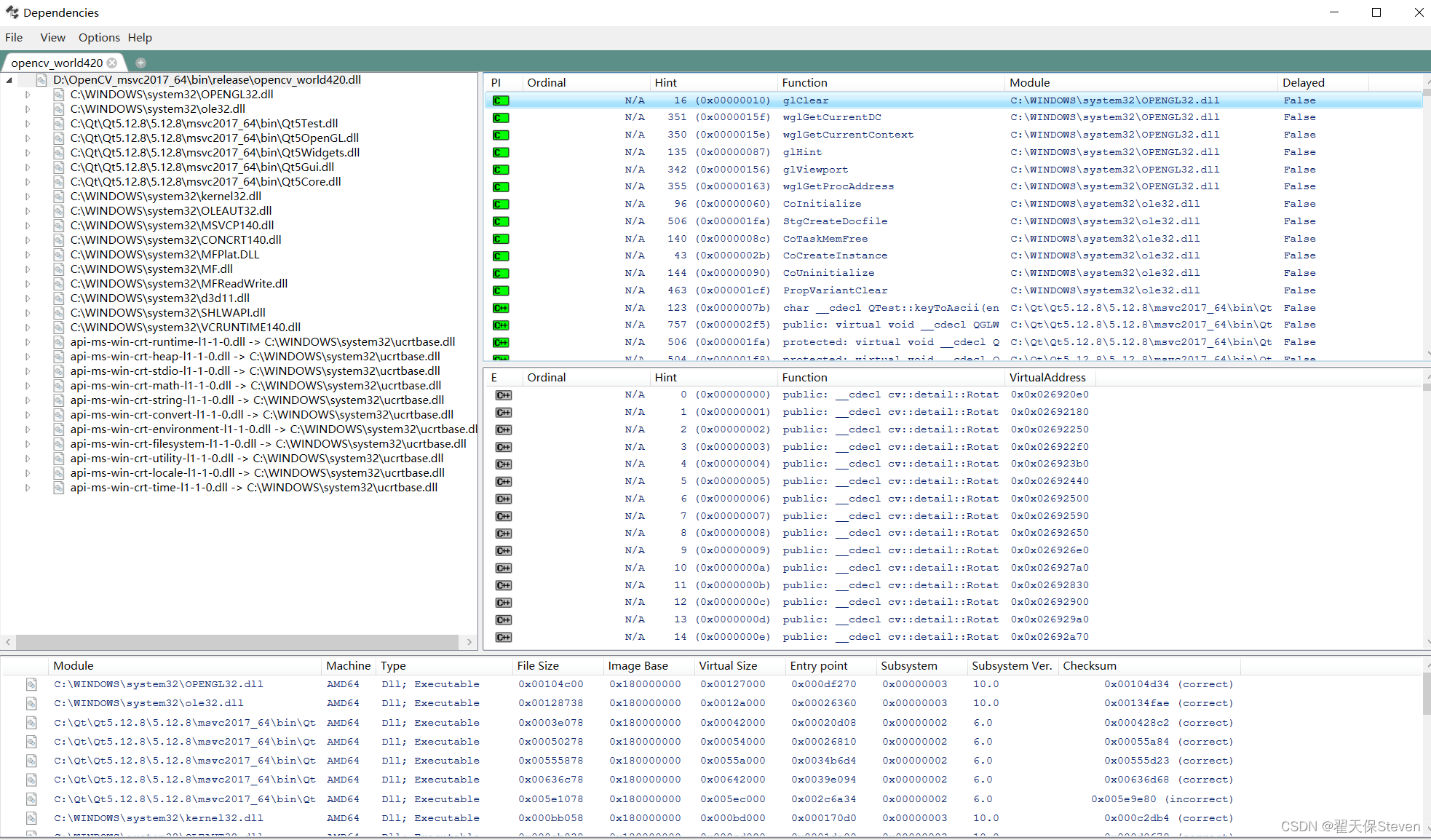This screenshot has width=1431, height=840.
Task: Click the "+" new tab icon
Action: (x=140, y=62)
